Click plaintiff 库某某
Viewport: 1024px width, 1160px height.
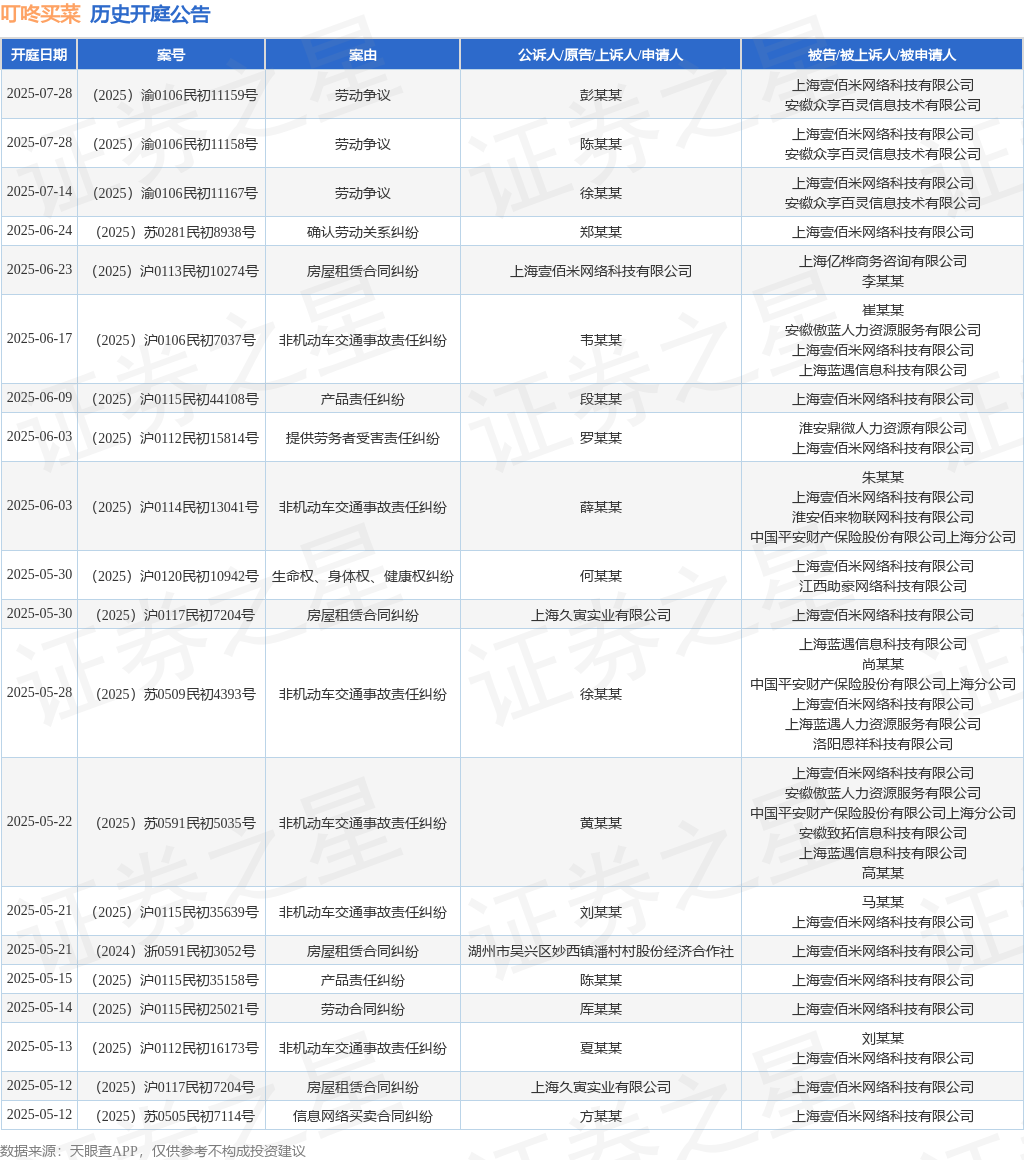click(600, 1008)
